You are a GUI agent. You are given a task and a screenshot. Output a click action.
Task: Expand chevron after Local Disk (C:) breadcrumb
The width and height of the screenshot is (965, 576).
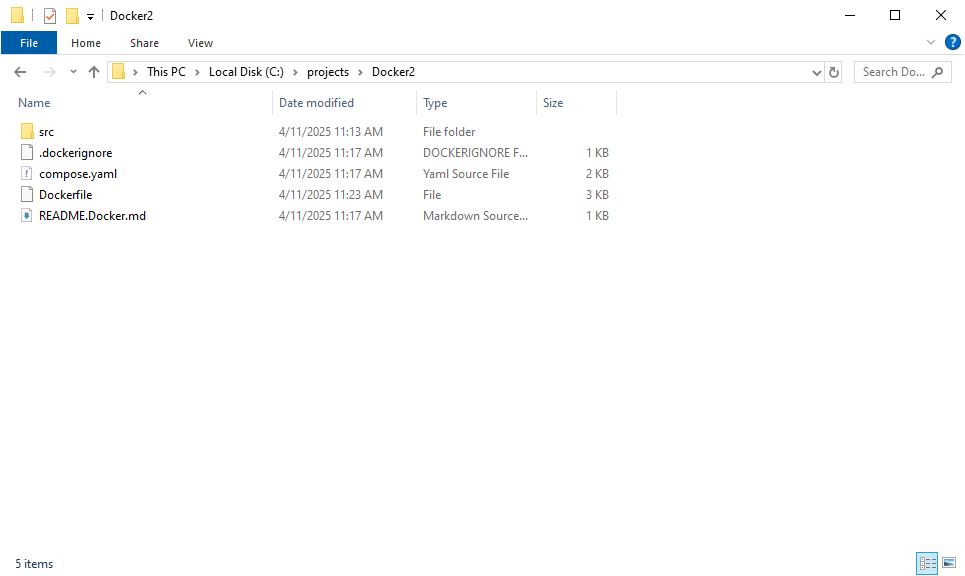tap(295, 73)
